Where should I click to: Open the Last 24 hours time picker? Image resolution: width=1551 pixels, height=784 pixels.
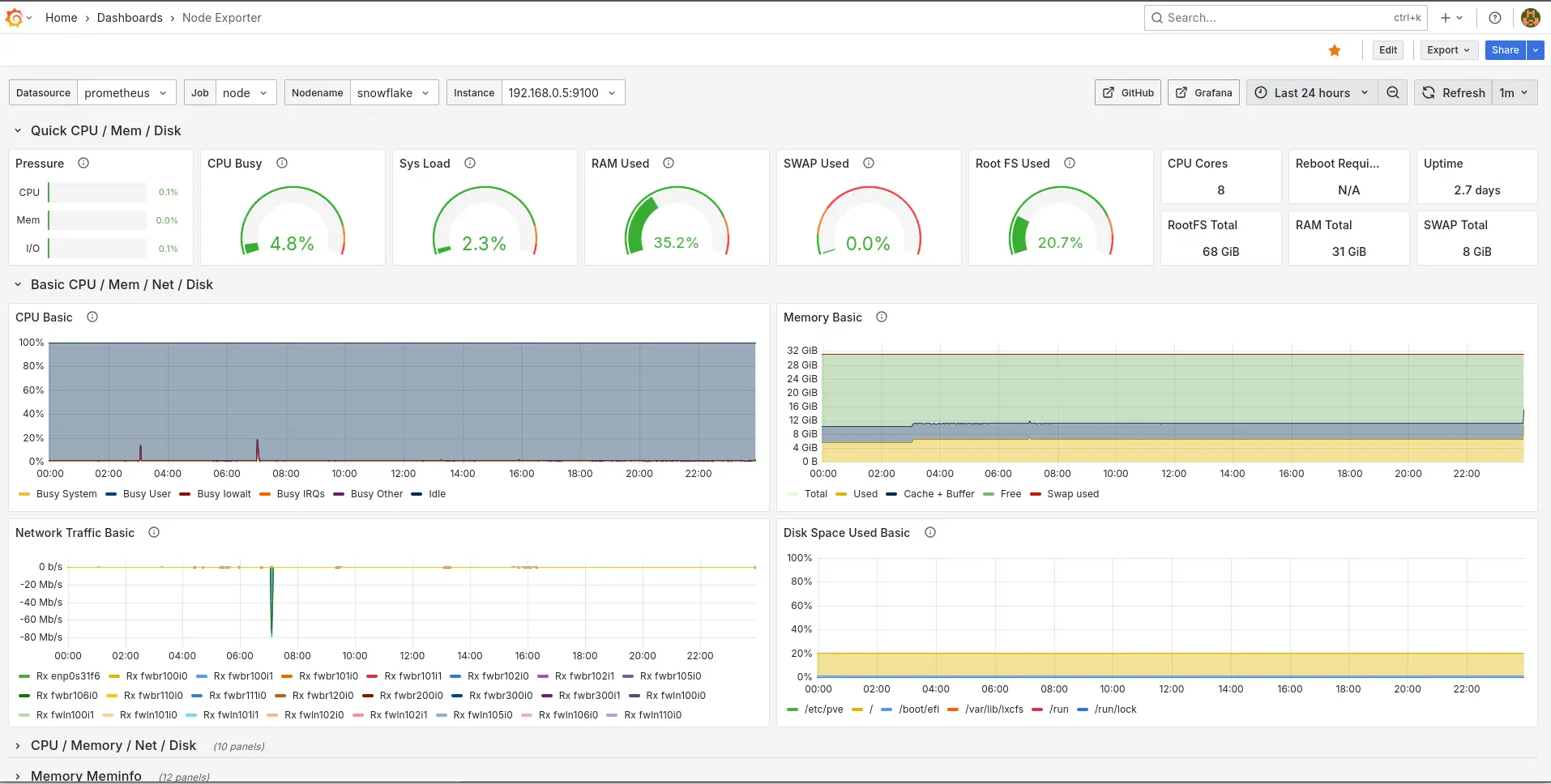coord(1311,93)
